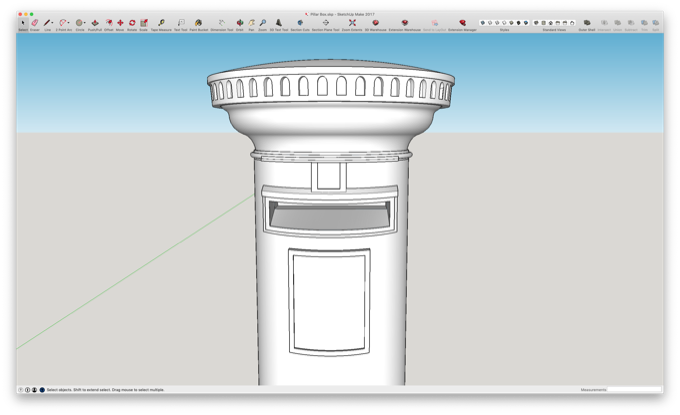The height and width of the screenshot is (415, 680).
Task: Click the rectangular door panel on pillar
Action: [329, 302]
